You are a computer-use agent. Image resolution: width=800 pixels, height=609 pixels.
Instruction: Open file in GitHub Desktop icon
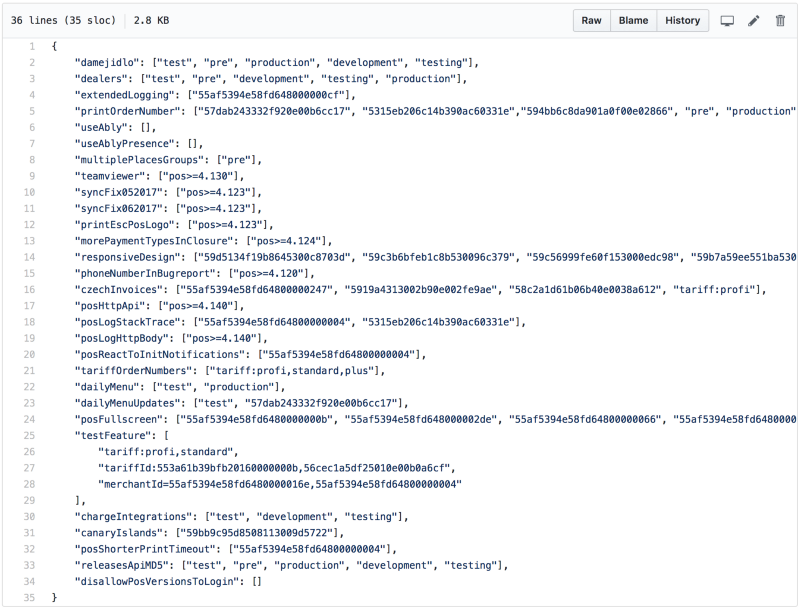point(727,21)
